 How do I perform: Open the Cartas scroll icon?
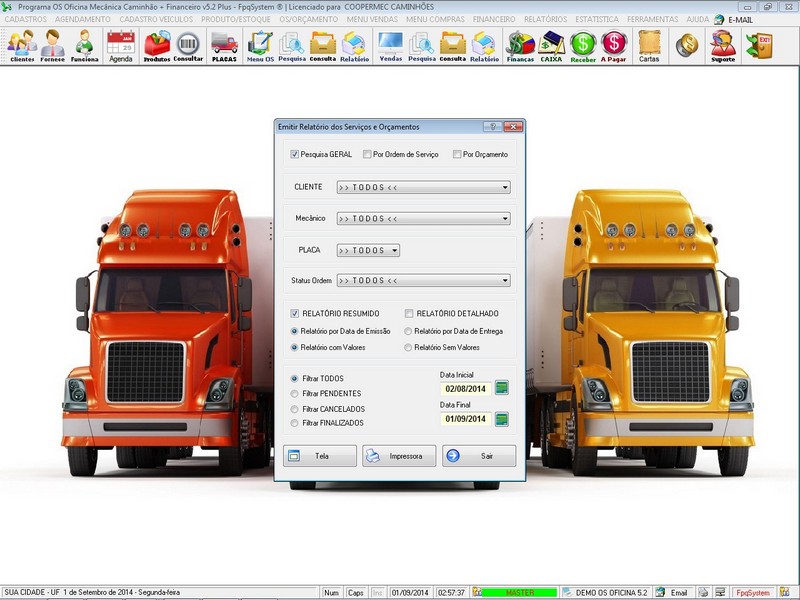pyautogui.click(x=649, y=46)
